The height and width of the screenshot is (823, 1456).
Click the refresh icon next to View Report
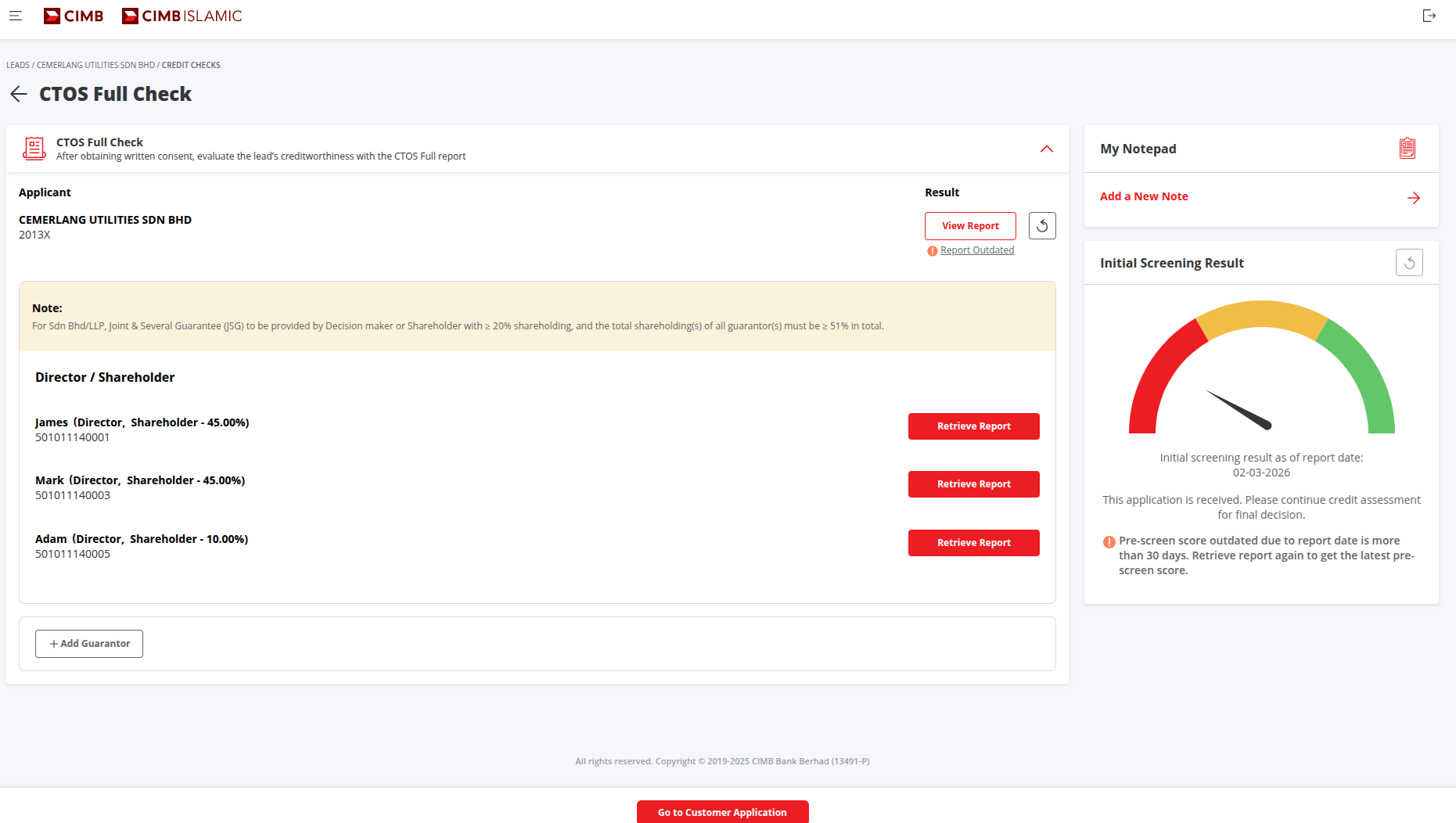(1042, 226)
